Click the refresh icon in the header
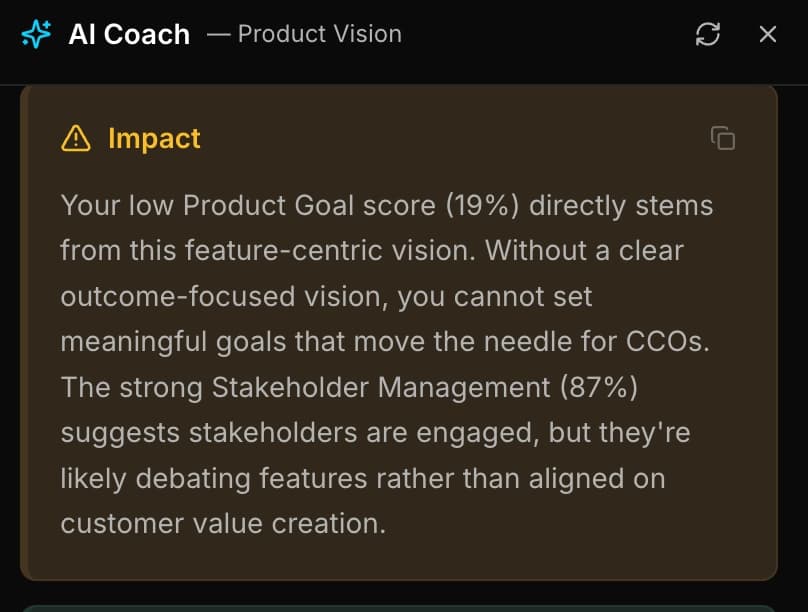This screenshot has height=612, width=808. tap(708, 35)
